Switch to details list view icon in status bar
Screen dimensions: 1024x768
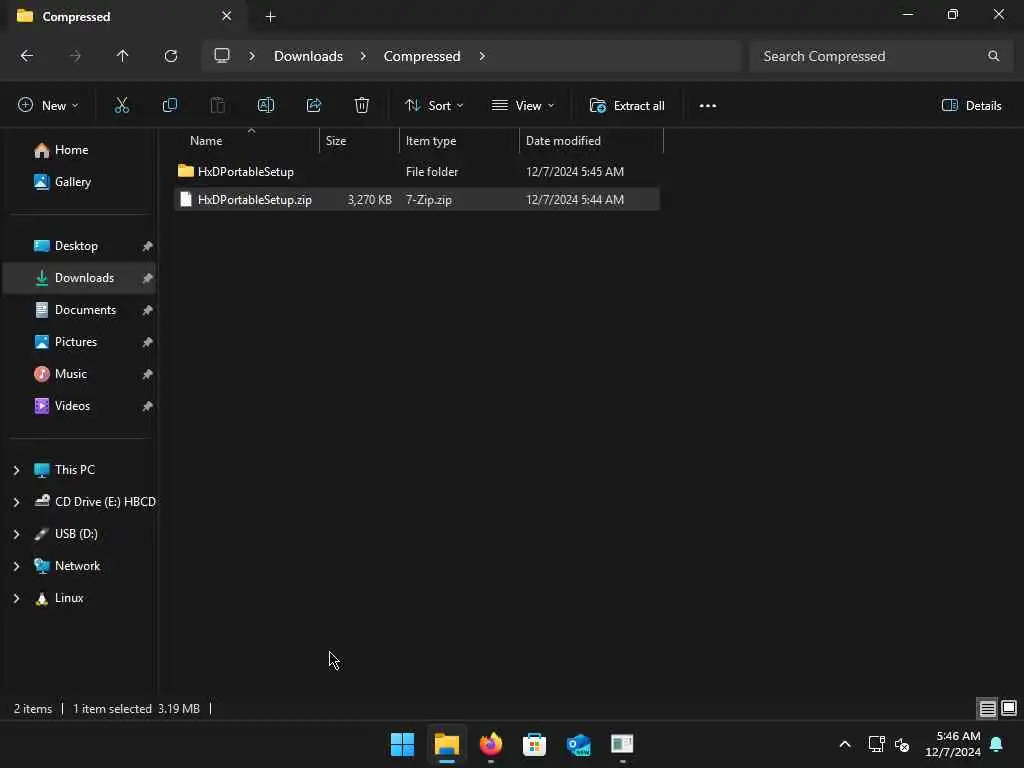[987, 709]
